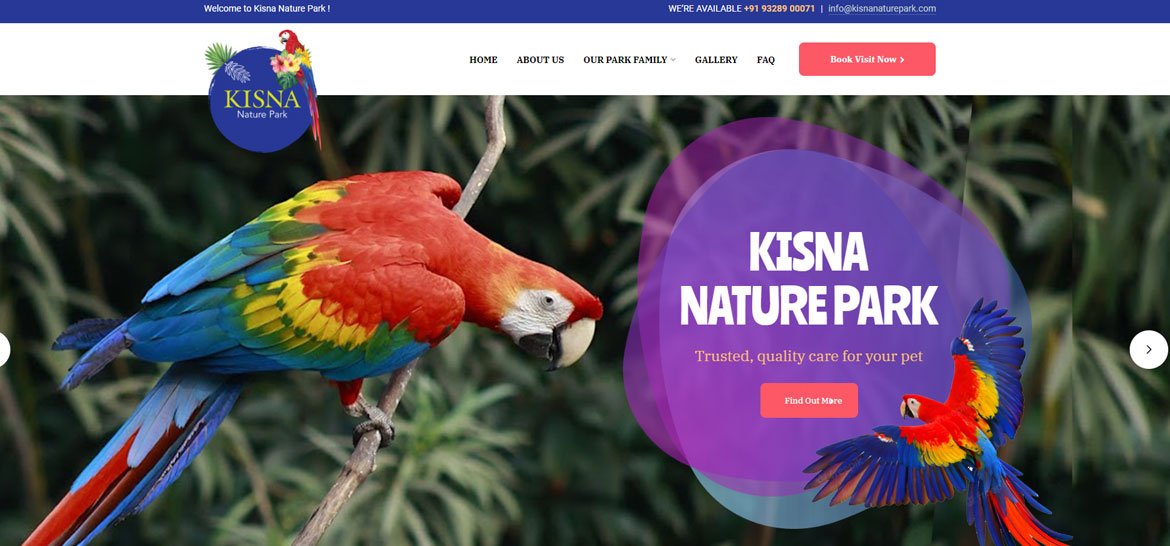Click the Welcome to Kisna Nature Park text
The height and width of the screenshot is (546, 1170).
266,9
